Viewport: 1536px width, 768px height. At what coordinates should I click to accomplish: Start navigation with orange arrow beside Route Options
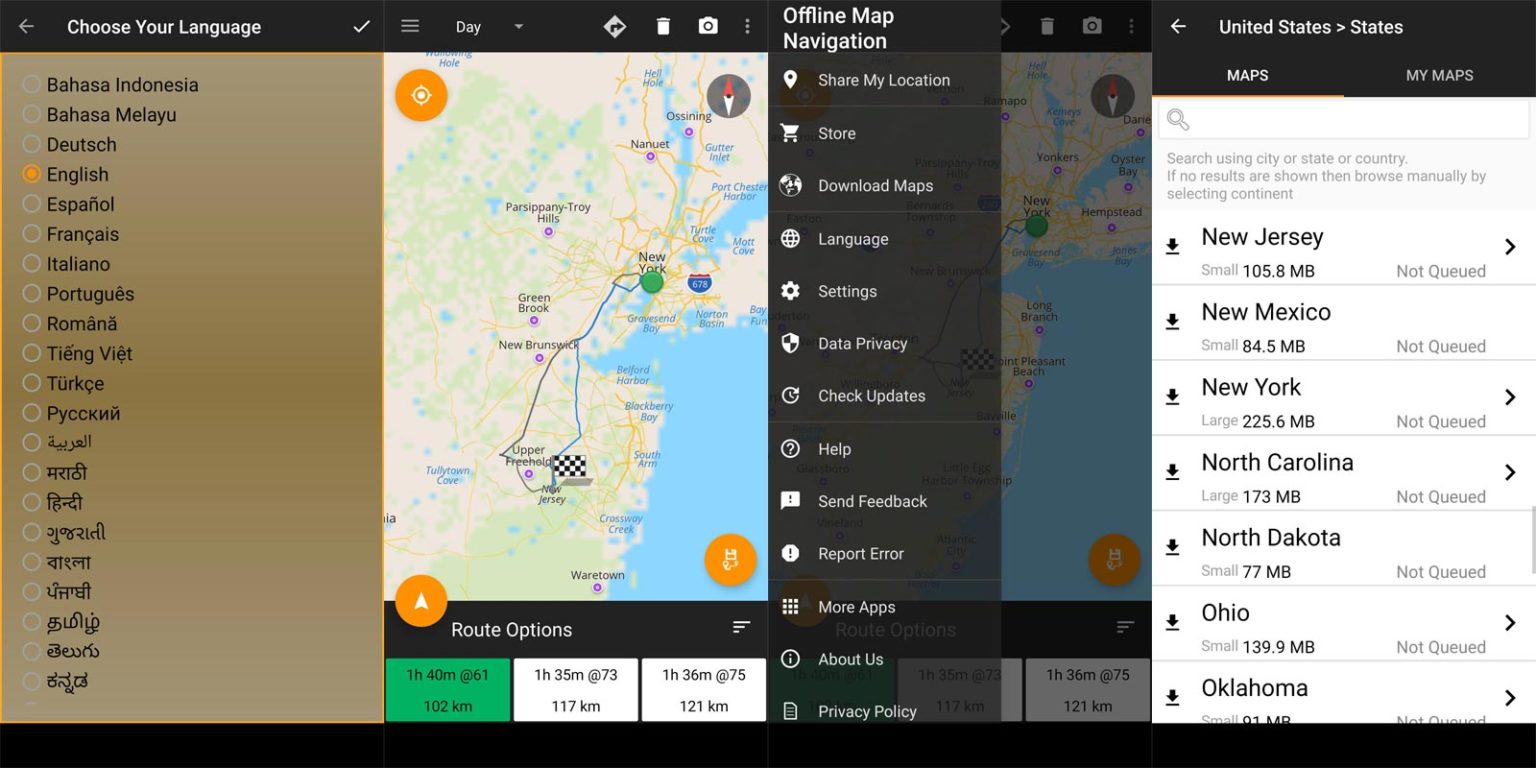tap(421, 601)
